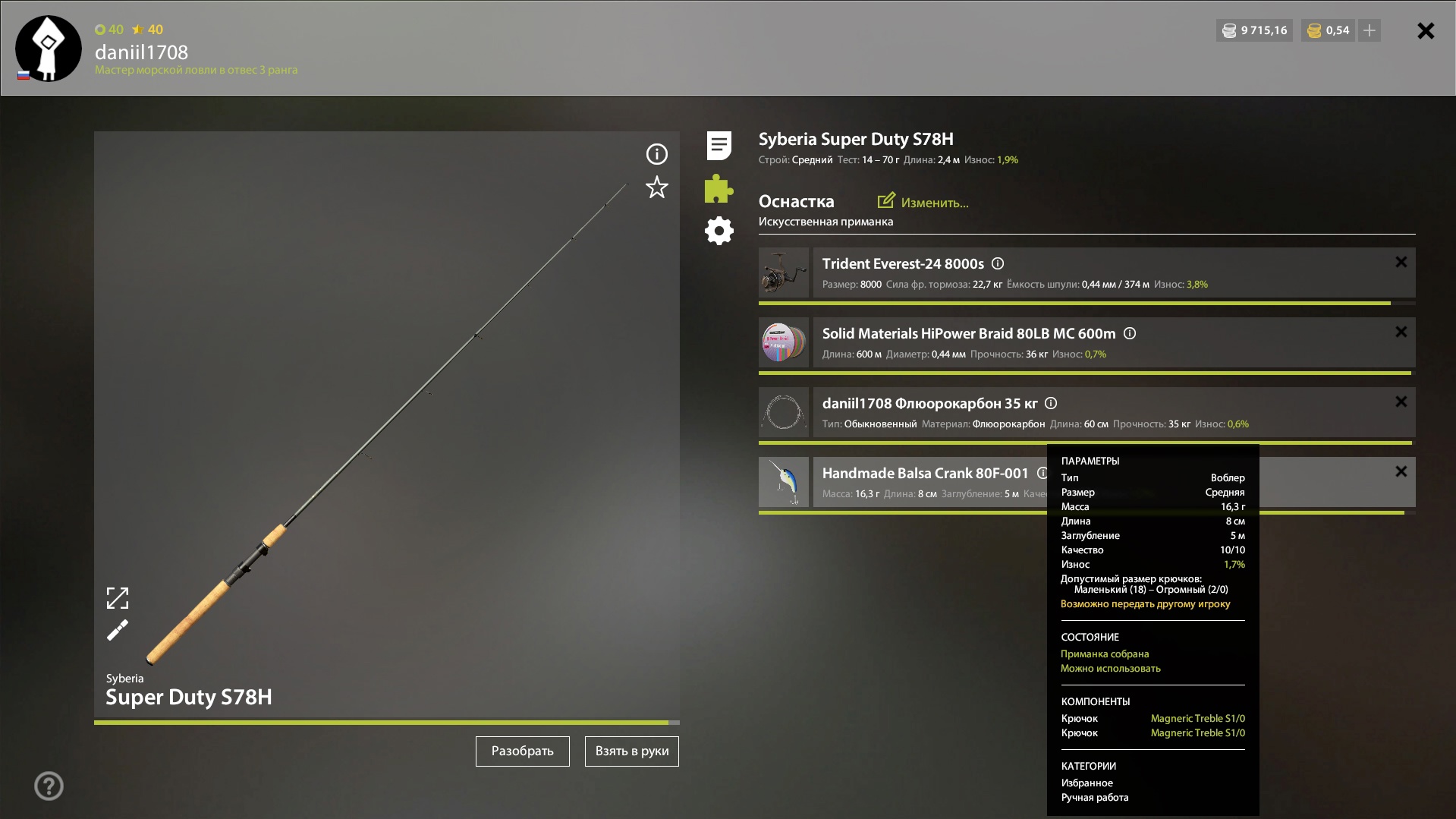1456x819 pixels.
Task: Open the gear settings tab icon
Action: 719,231
